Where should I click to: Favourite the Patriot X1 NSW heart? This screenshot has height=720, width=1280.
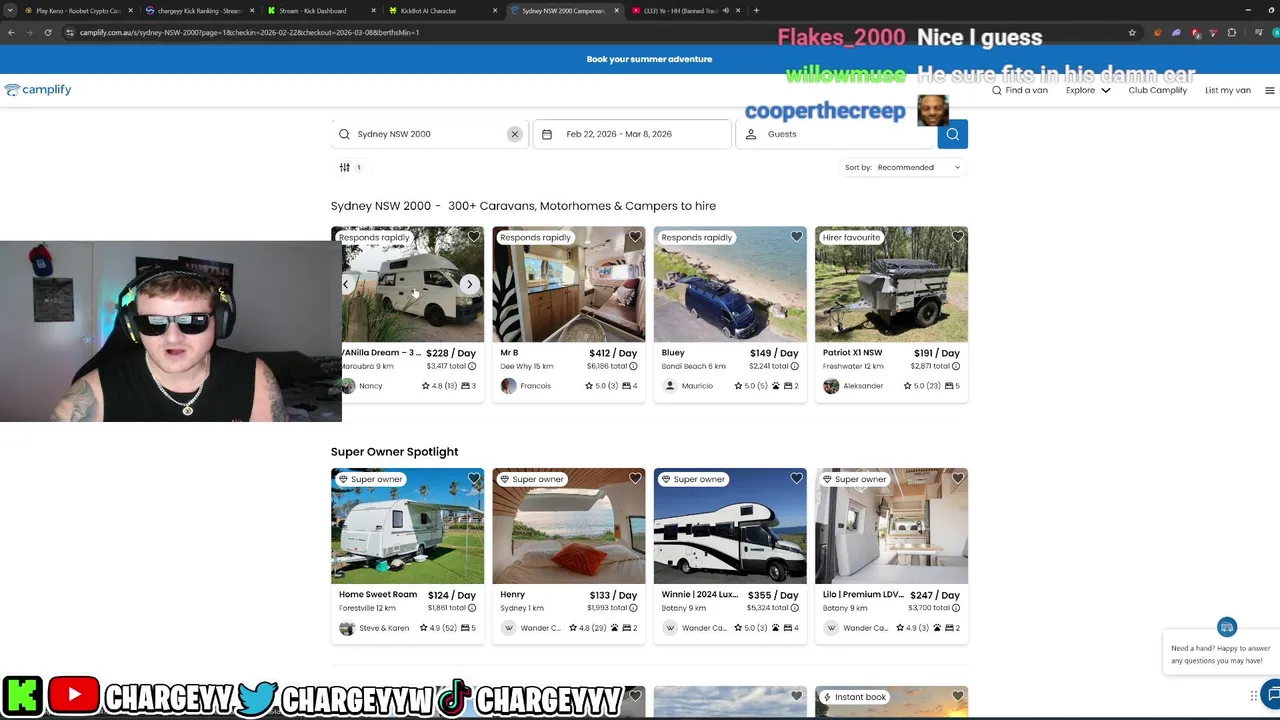tap(958, 237)
